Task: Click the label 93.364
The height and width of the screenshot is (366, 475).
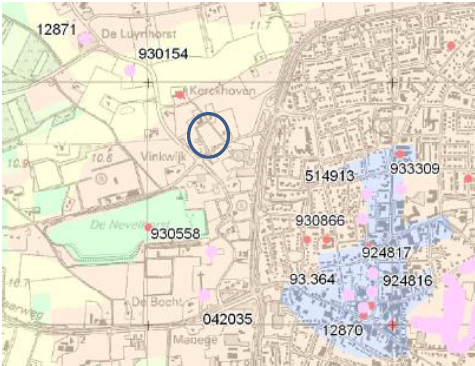Action: tap(312, 279)
